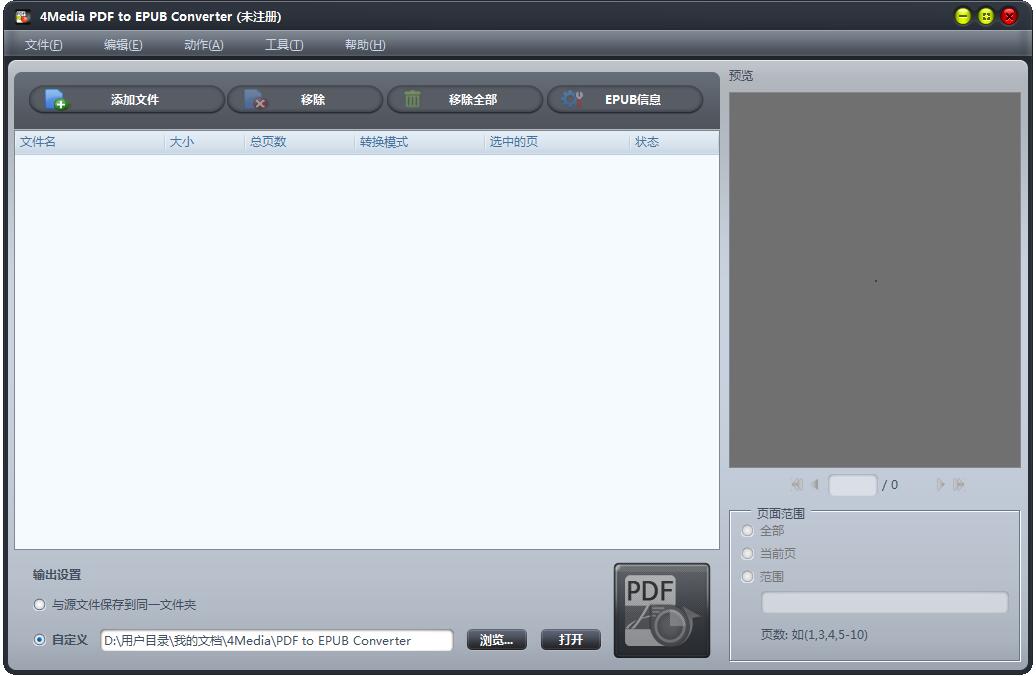Select the Custom (自定义) output radio button
Screen dimensions: 1036x676
[40, 640]
